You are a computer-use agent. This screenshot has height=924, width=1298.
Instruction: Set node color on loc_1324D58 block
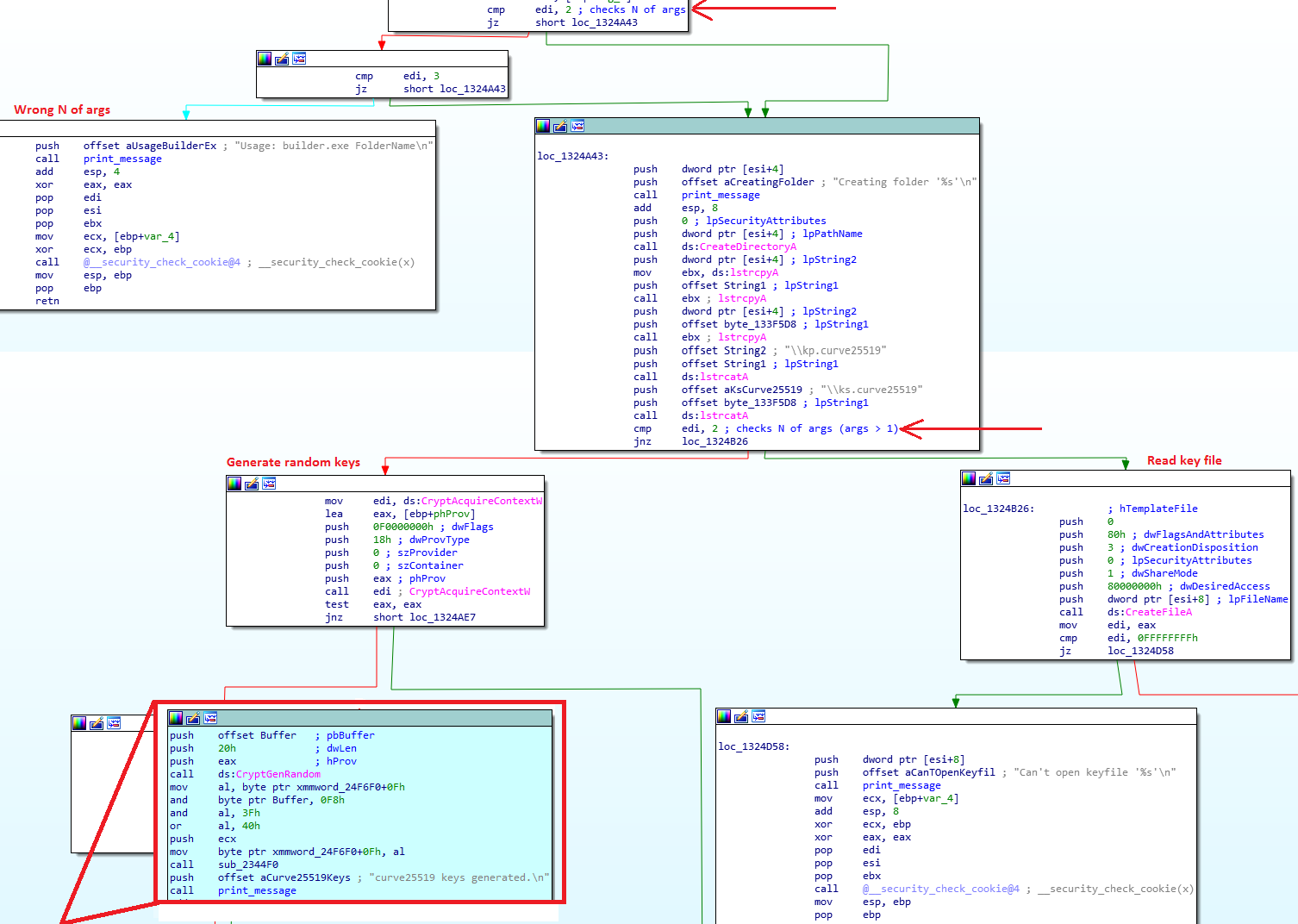(724, 715)
